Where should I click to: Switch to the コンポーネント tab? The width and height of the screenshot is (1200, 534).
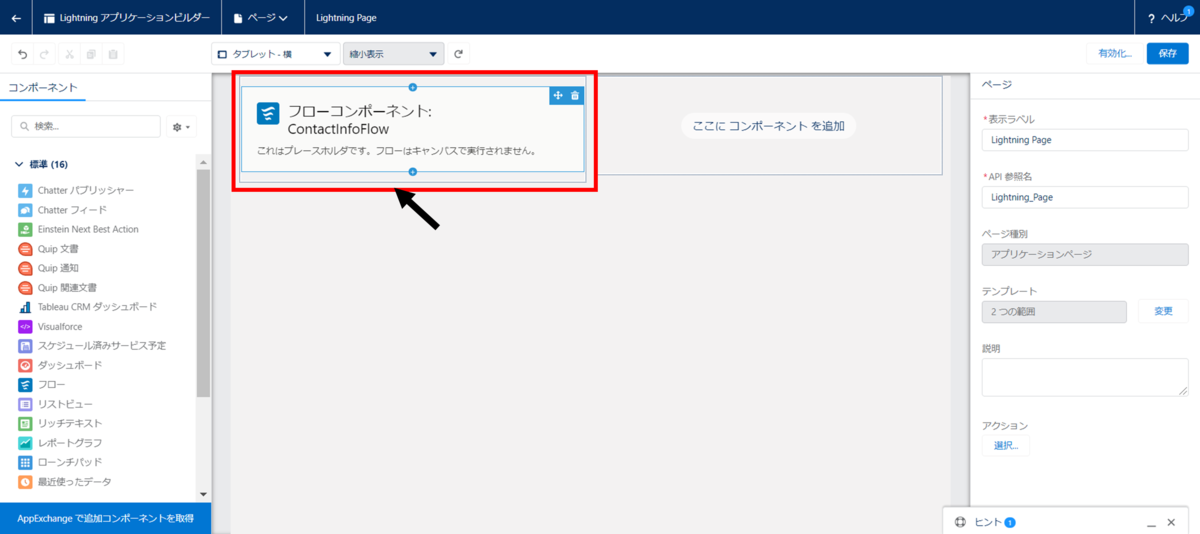[x=43, y=88]
